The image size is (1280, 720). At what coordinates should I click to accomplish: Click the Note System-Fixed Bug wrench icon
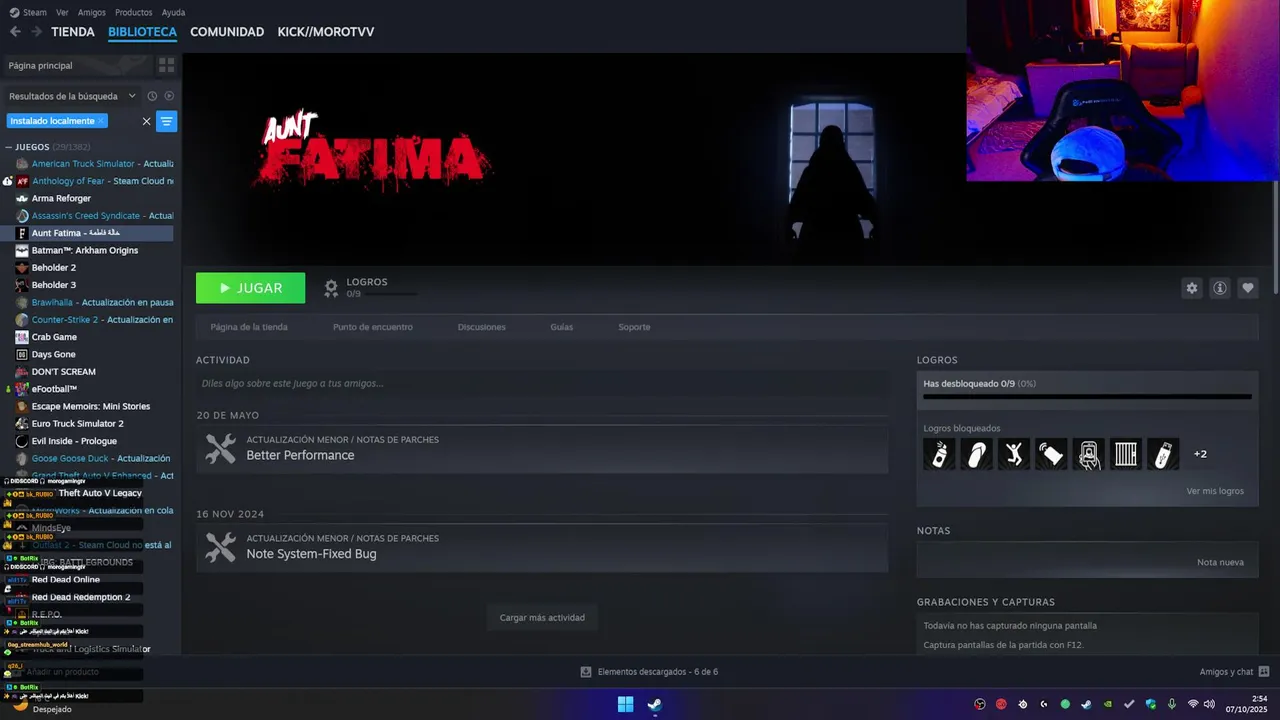pos(221,547)
